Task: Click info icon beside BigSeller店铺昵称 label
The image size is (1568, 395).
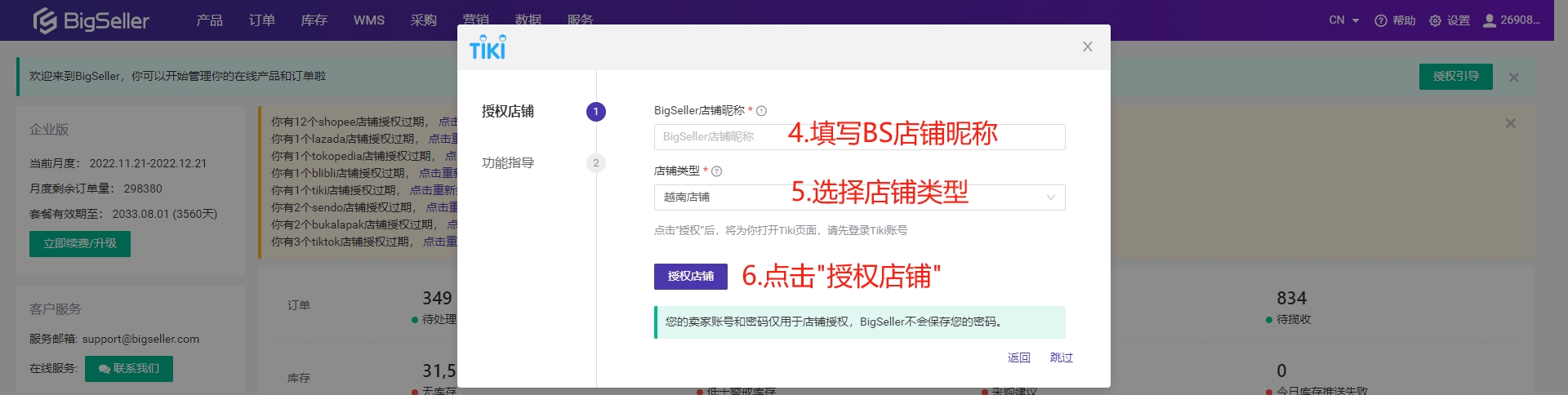Action: (761, 111)
